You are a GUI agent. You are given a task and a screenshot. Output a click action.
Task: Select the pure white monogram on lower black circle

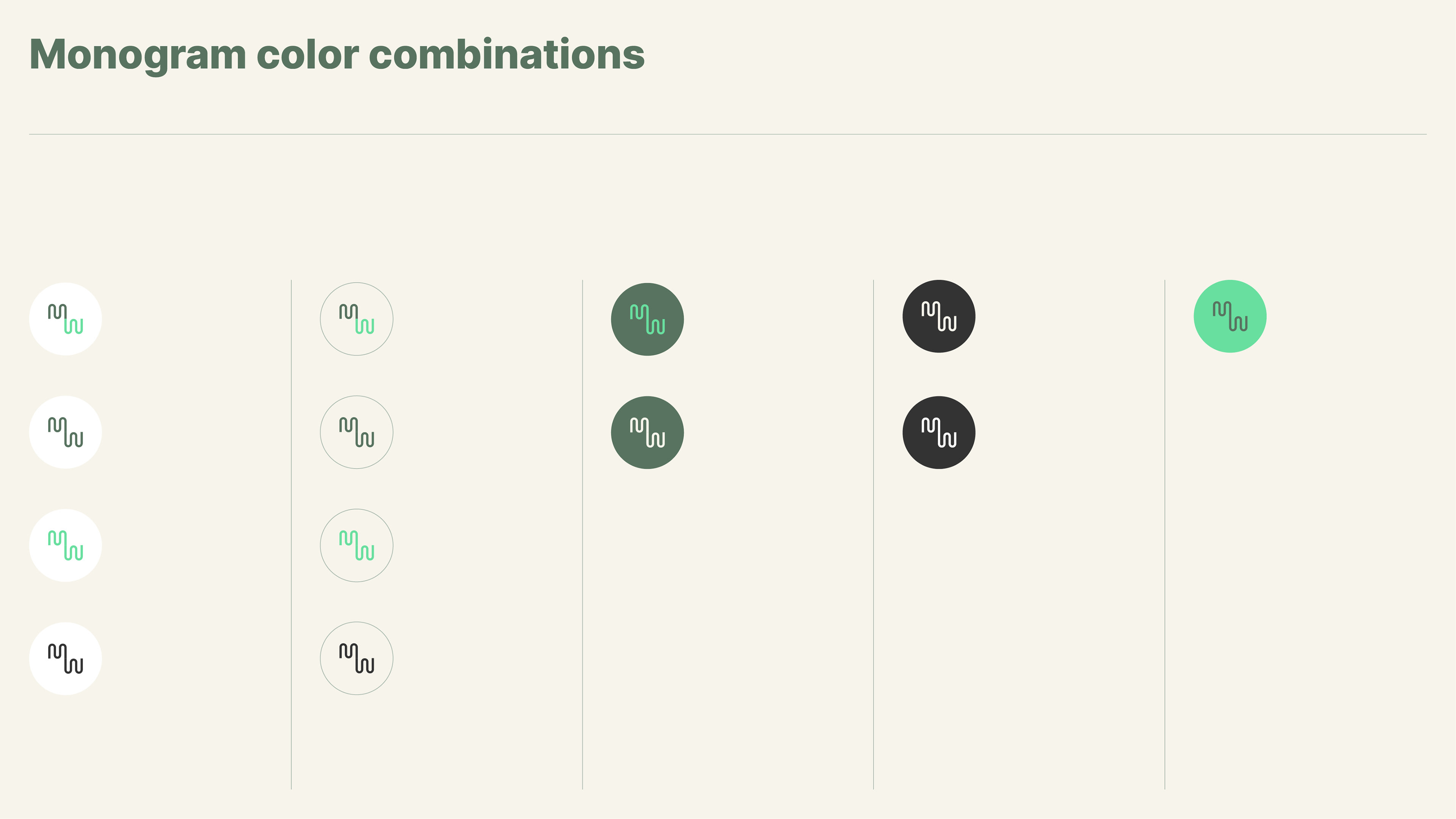pos(939,432)
